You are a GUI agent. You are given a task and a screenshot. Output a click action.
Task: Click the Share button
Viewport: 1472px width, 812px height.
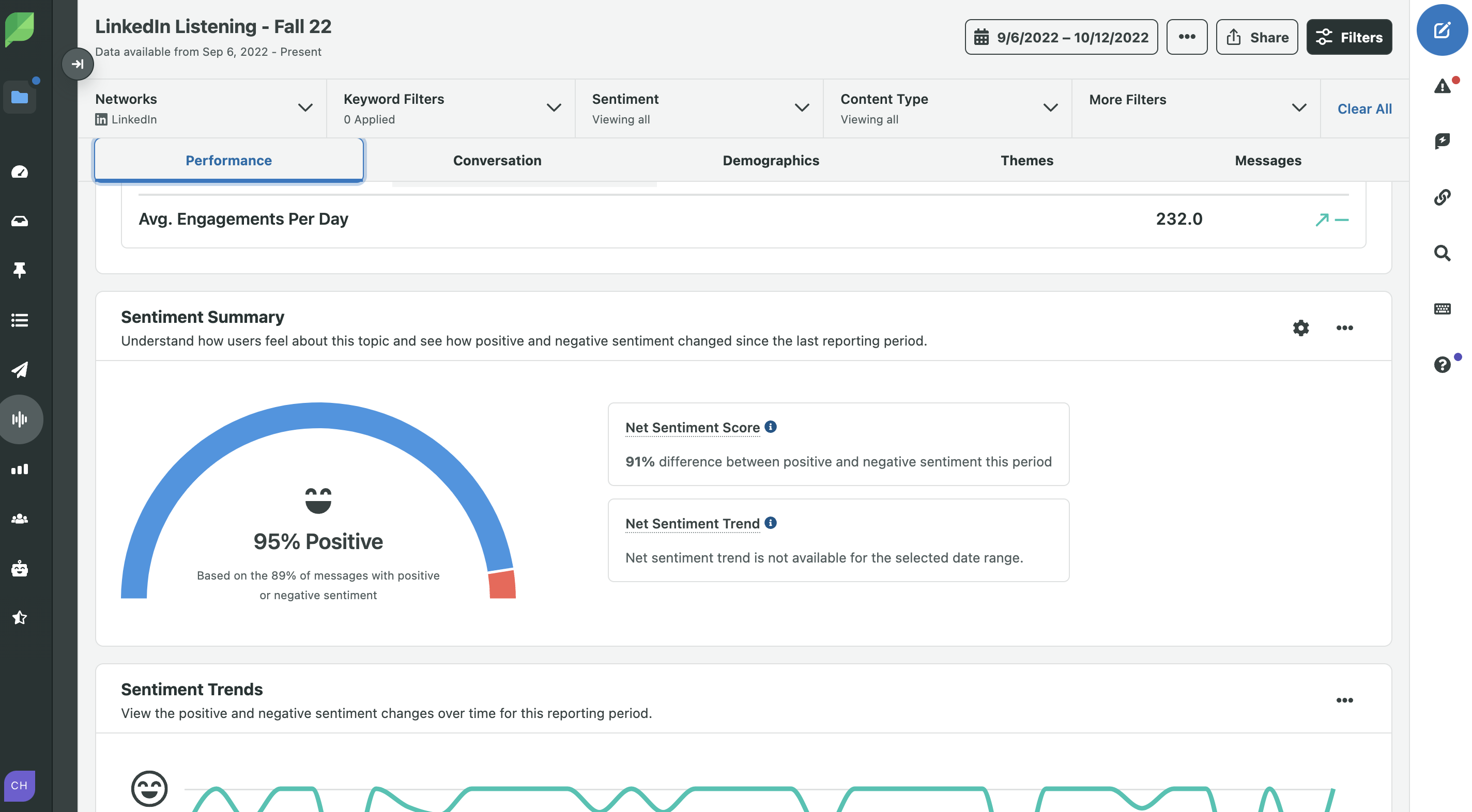coord(1256,37)
